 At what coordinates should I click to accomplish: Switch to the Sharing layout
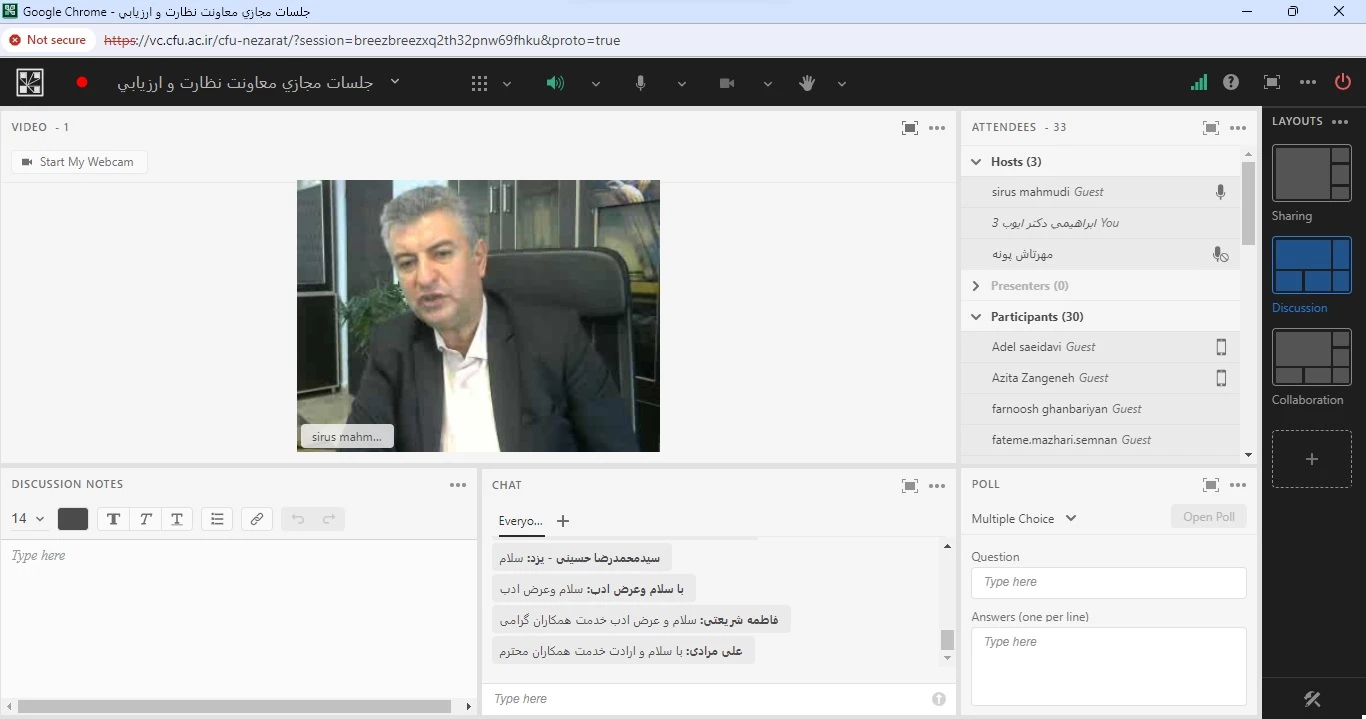[x=1311, y=174]
